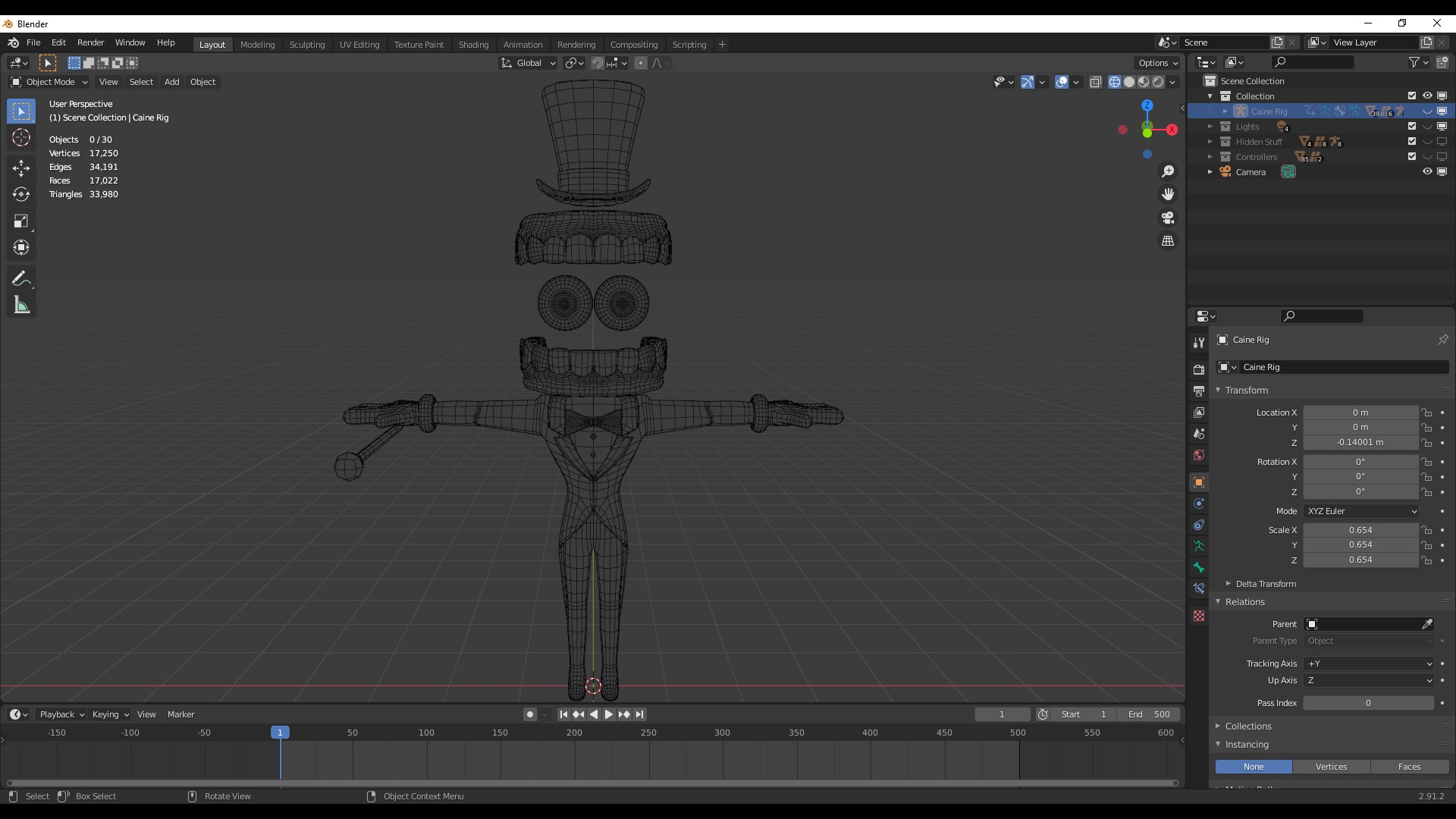Switch to the Shading workspace tab
Viewport: 1456px width, 819px height.
click(x=473, y=45)
